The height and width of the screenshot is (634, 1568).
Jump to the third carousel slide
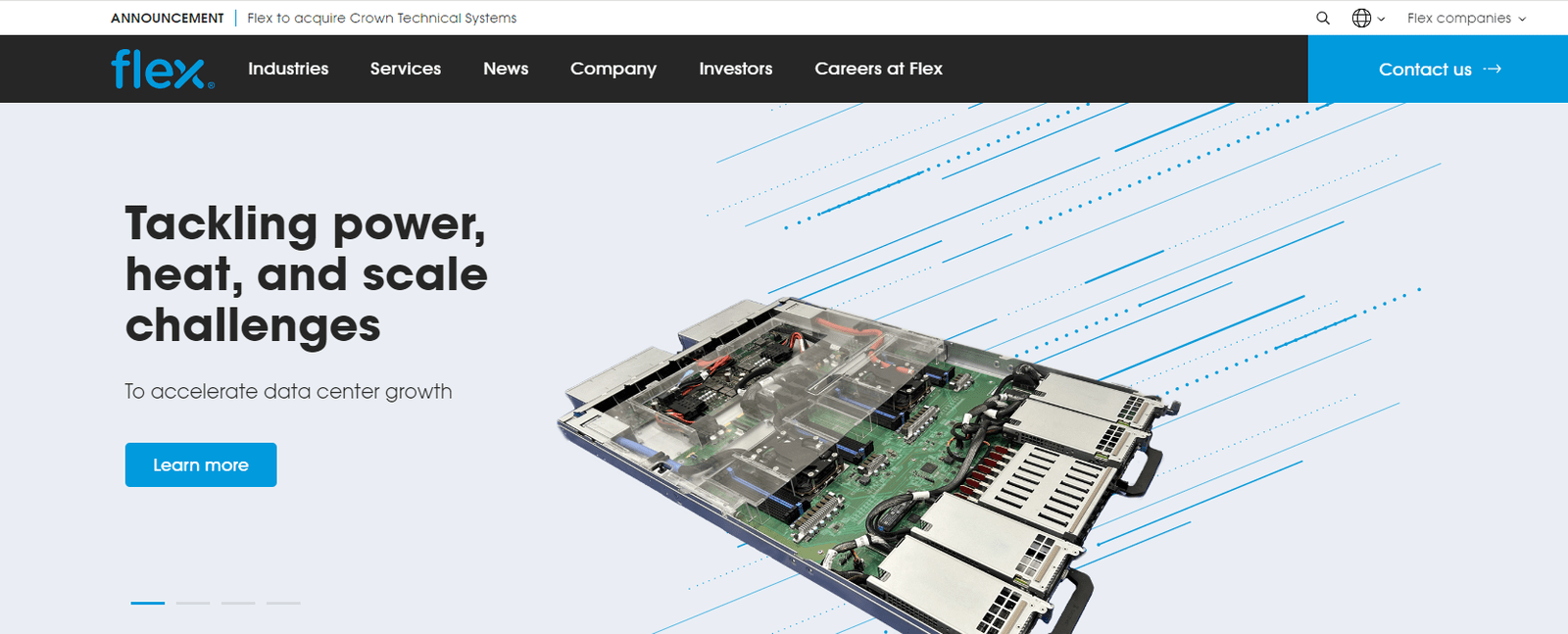[x=238, y=603]
